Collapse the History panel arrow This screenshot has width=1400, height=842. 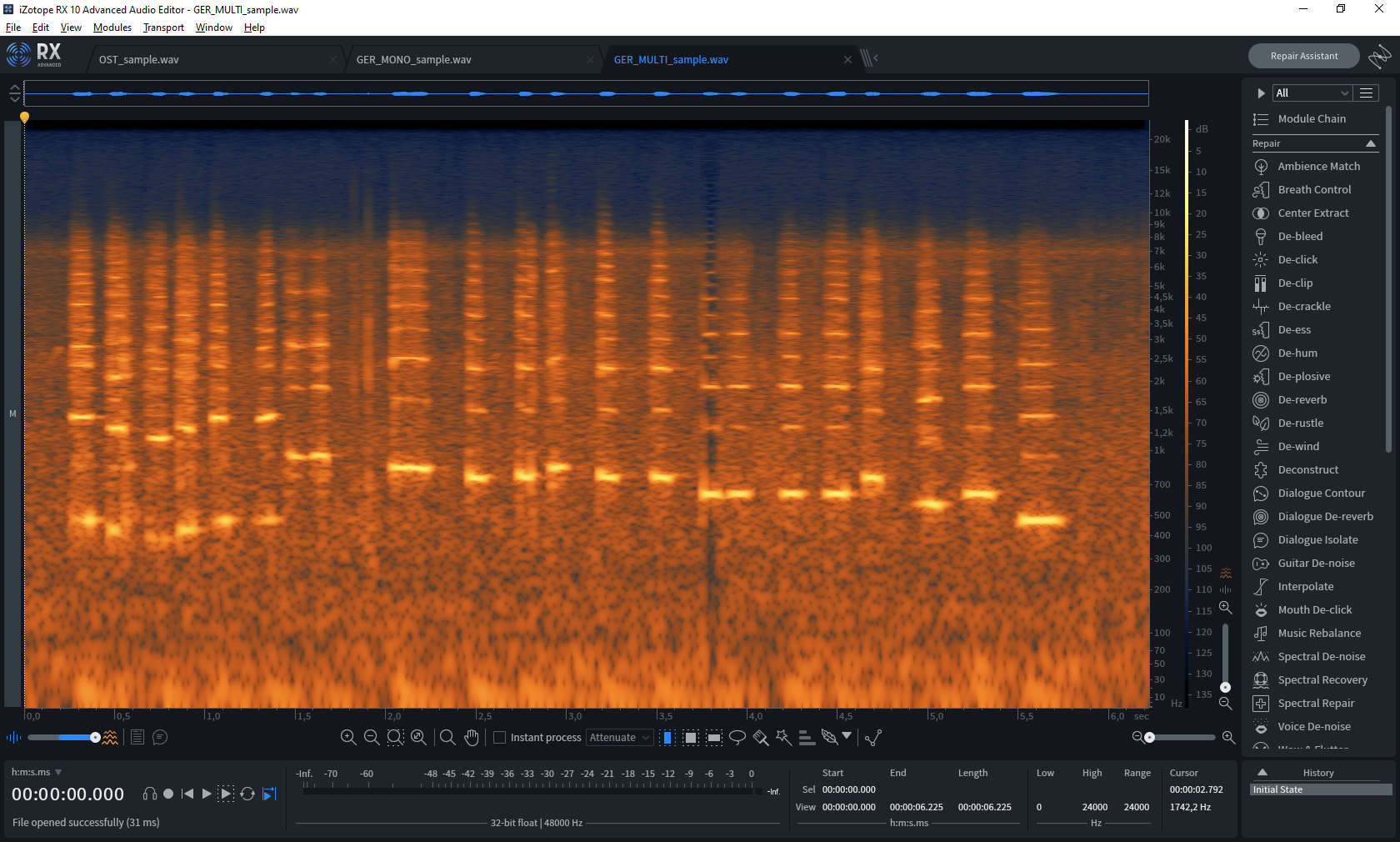[1262, 772]
